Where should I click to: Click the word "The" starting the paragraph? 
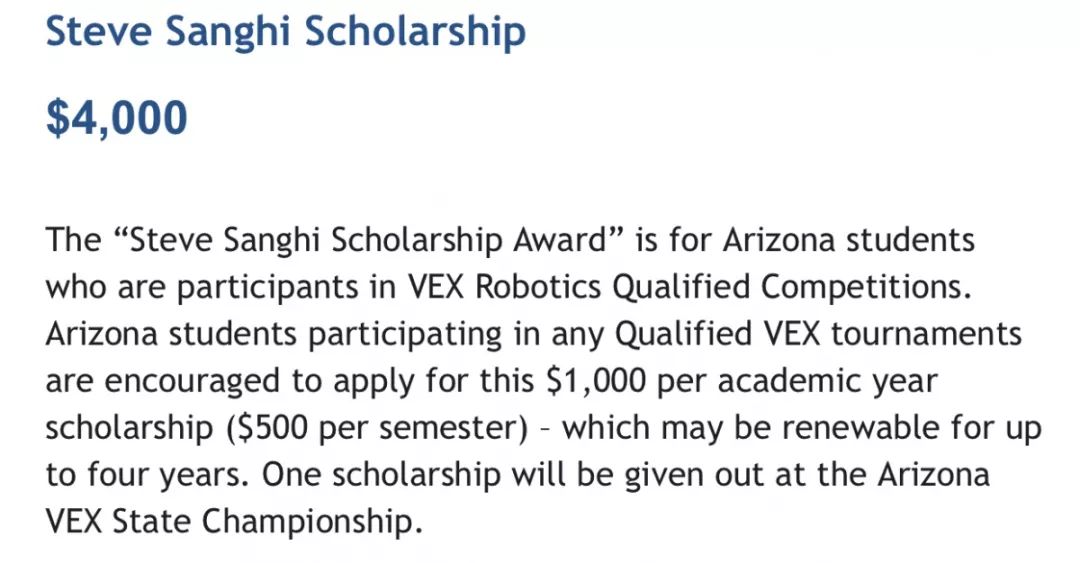pos(73,240)
